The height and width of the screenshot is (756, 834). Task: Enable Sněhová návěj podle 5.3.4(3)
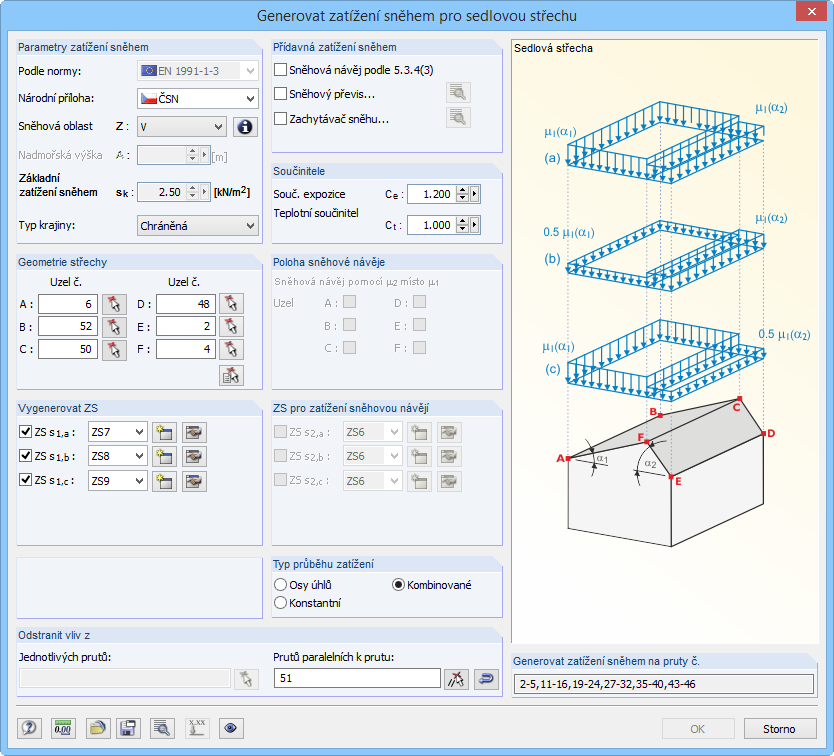[x=280, y=70]
